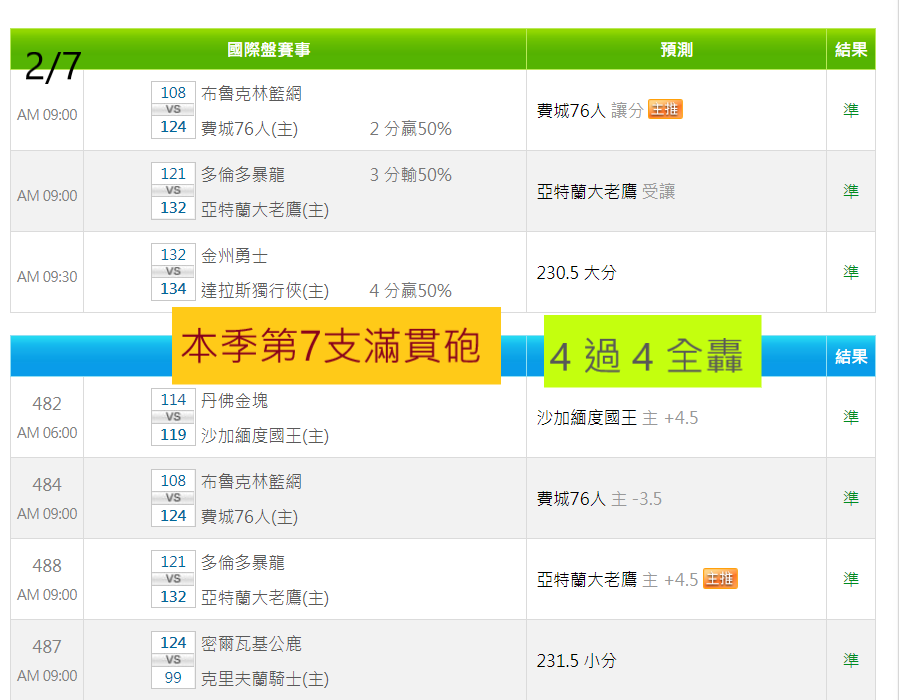The width and height of the screenshot is (919, 700).
Task: Click score 114 for 丹佛金塊
Action: click(x=173, y=399)
